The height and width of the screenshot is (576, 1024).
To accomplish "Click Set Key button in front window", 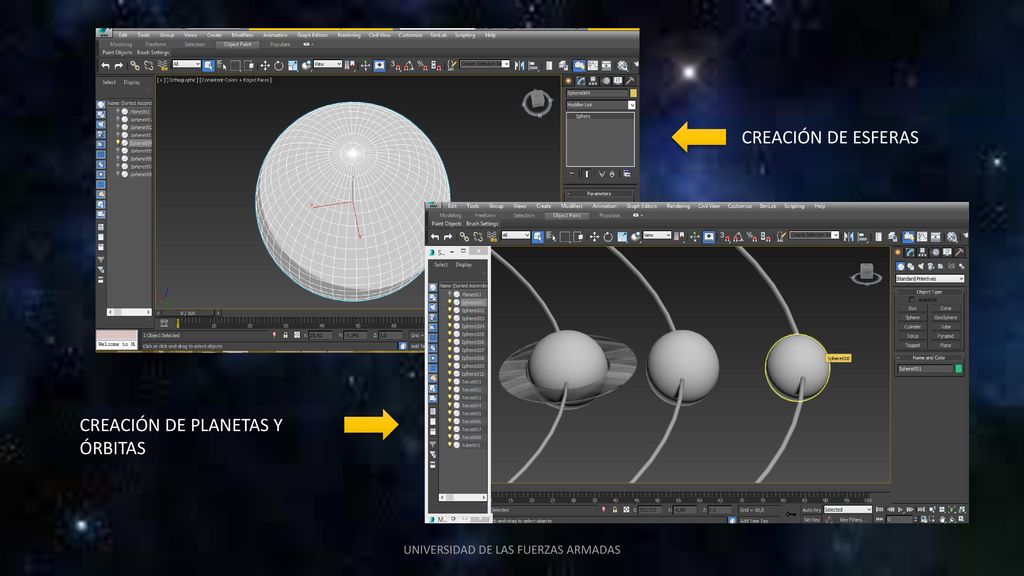I will tap(811, 520).
